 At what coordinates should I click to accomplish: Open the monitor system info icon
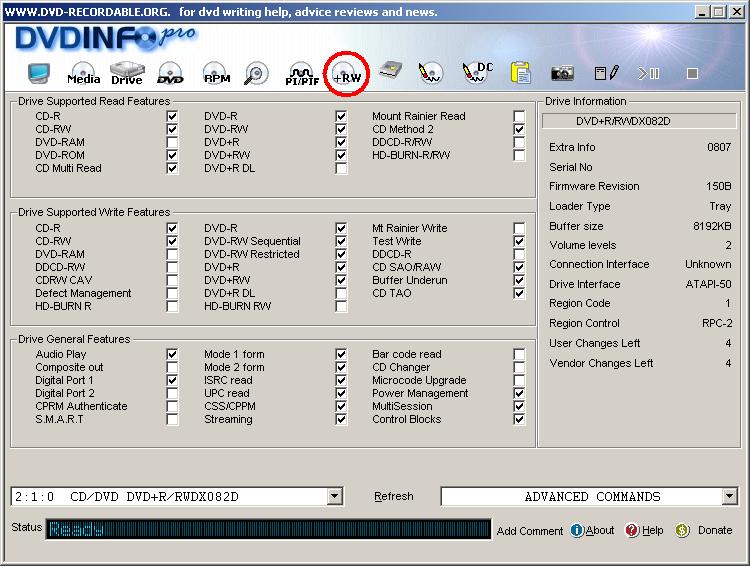coord(39,74)
